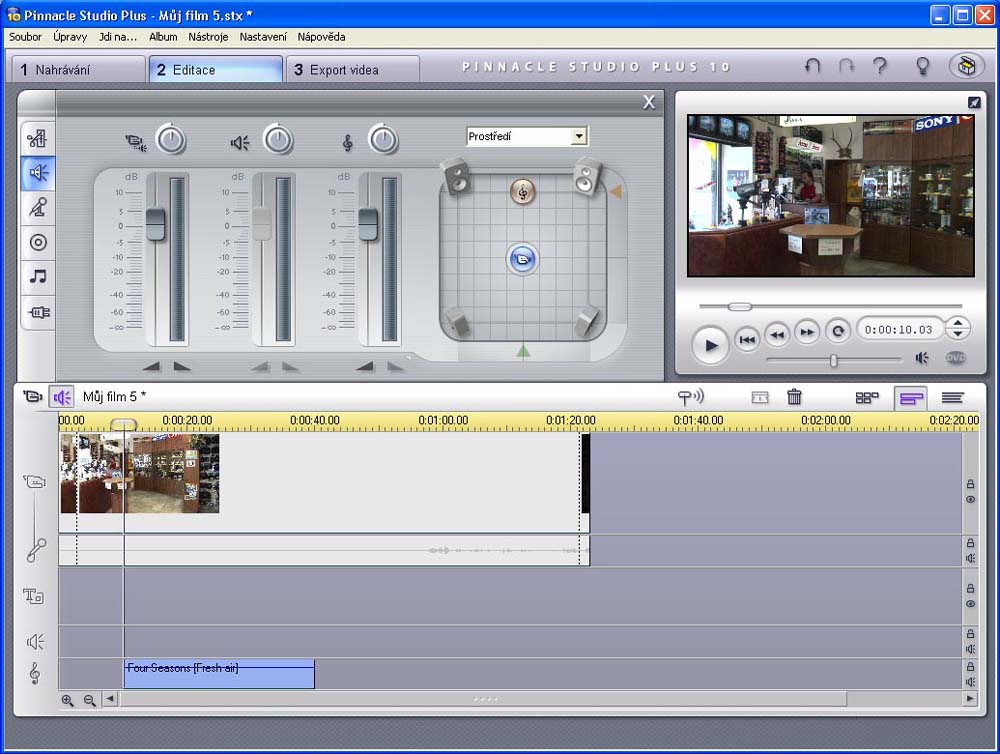Toggle the video track eye visibility
This screenshot has height=754, width=1000.
970,499
